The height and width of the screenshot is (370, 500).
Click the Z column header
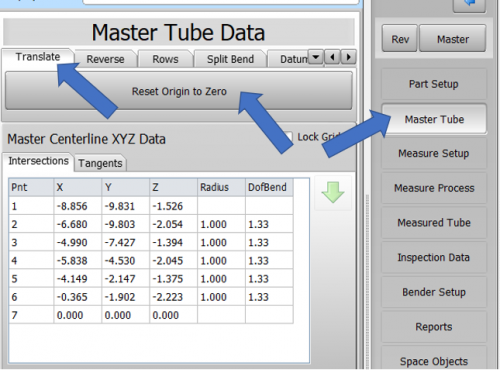[x=174, y=187]
